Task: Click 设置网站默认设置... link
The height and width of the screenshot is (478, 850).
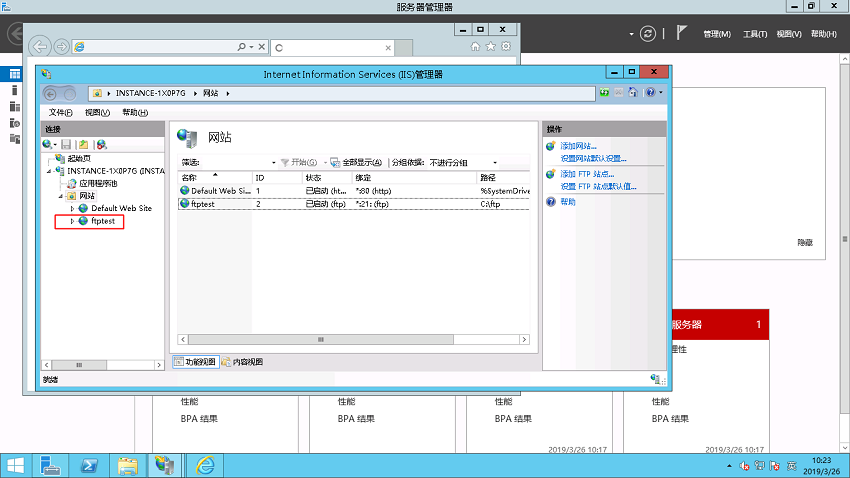Action: (593, 159)
